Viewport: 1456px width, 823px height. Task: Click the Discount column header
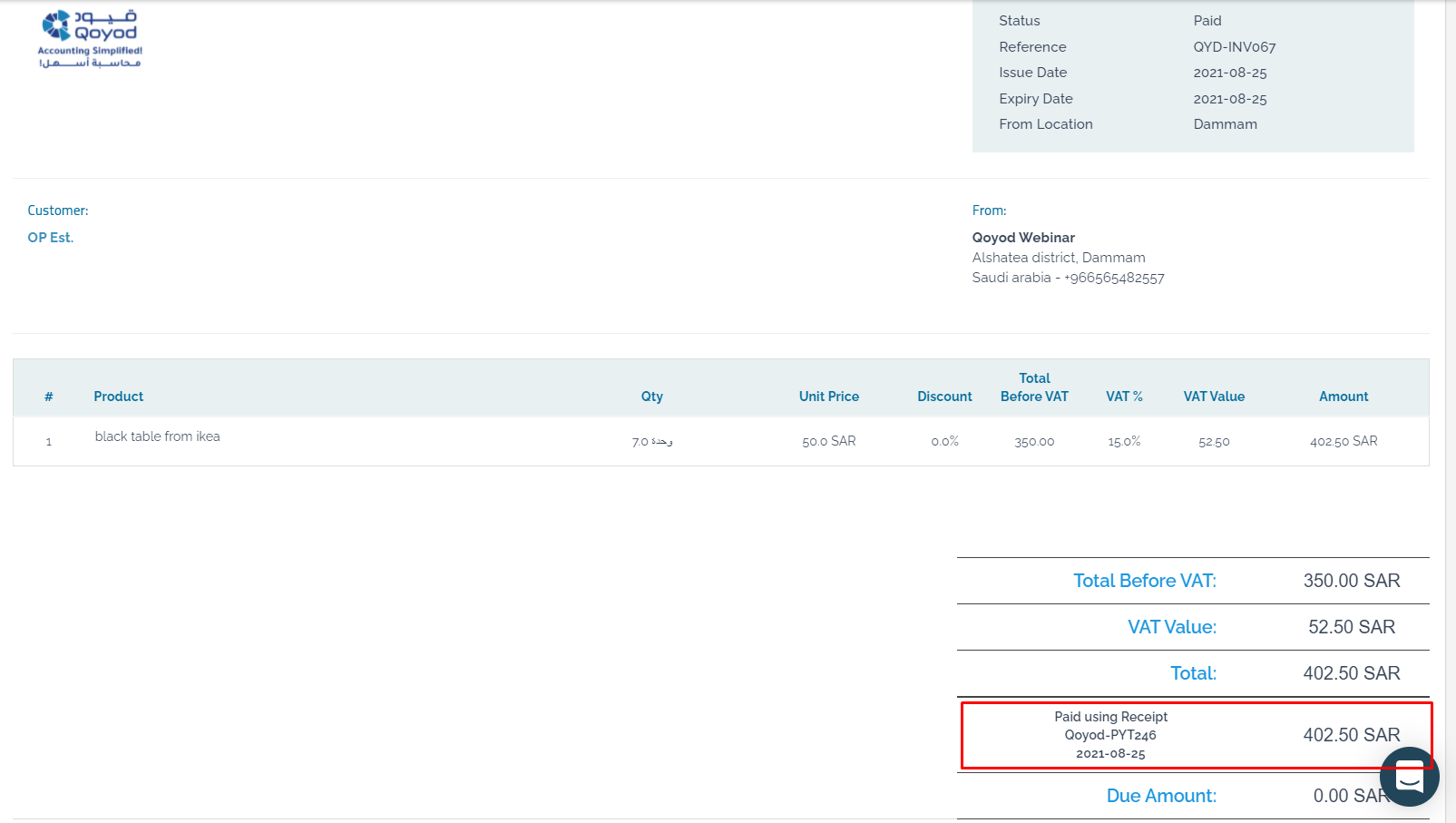tap(944, 397)
